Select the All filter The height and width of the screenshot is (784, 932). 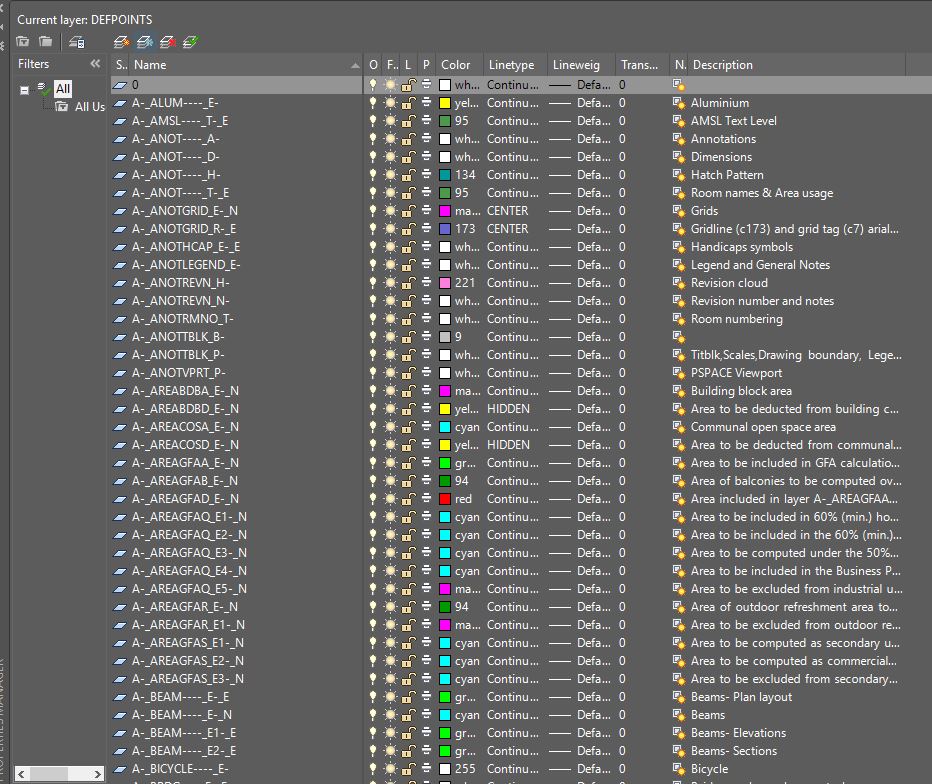click(63, 88)
